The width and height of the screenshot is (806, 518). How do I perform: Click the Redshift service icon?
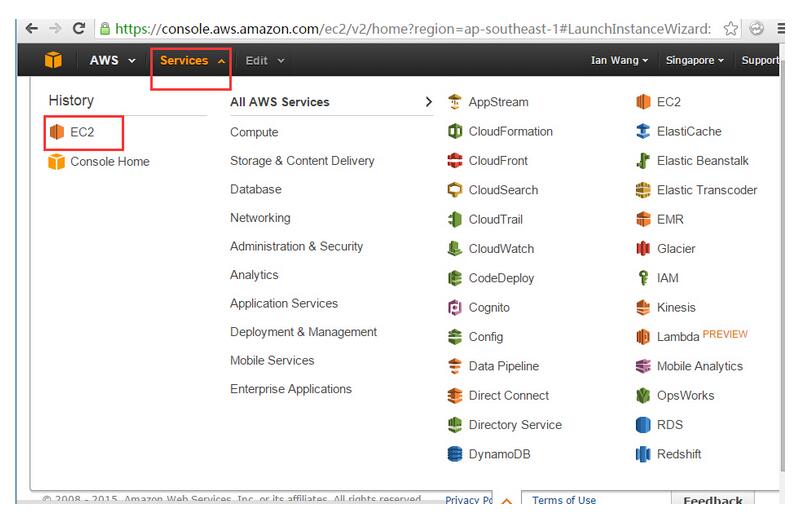pos(643,454)
